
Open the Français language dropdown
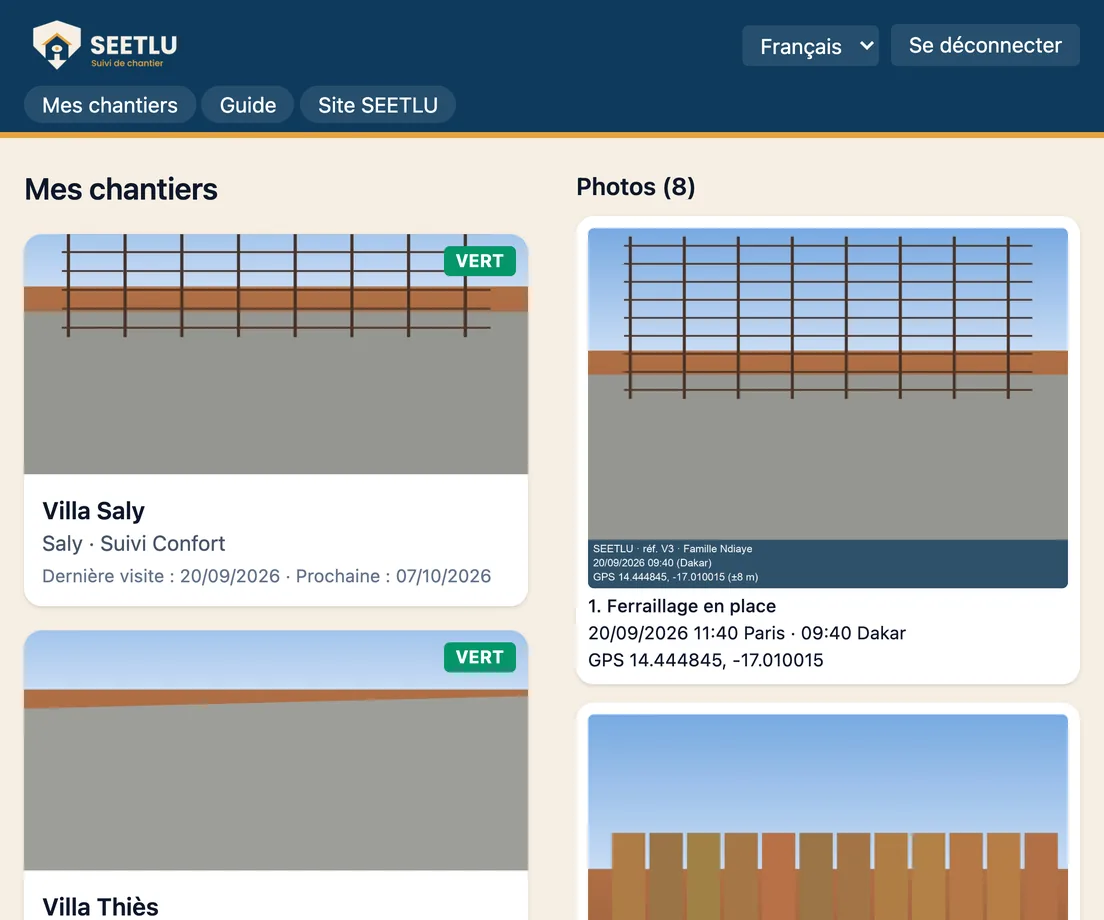810,46
